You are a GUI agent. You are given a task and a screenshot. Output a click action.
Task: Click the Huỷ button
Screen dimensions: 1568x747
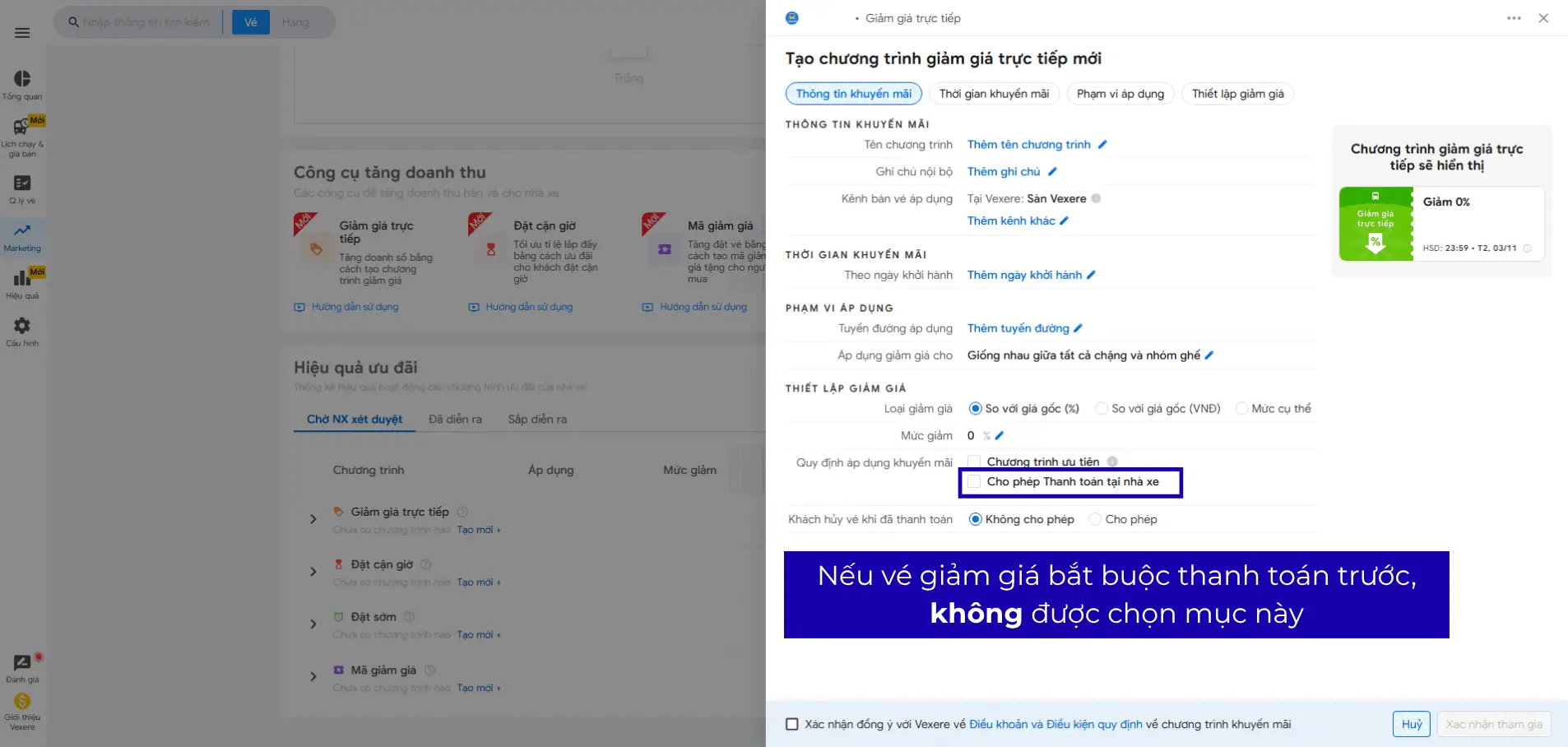pos(1411,724)
